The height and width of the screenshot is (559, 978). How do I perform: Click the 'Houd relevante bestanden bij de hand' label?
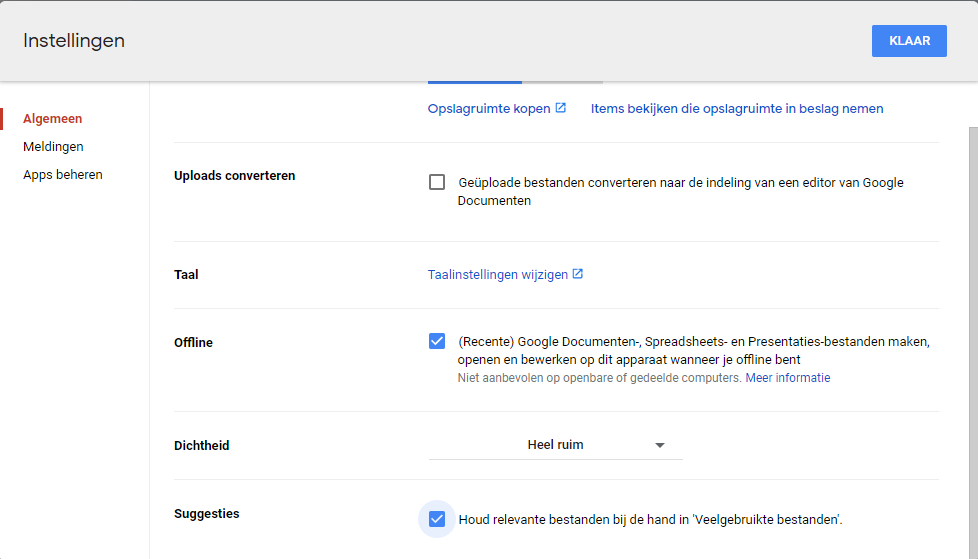(651, 520)
